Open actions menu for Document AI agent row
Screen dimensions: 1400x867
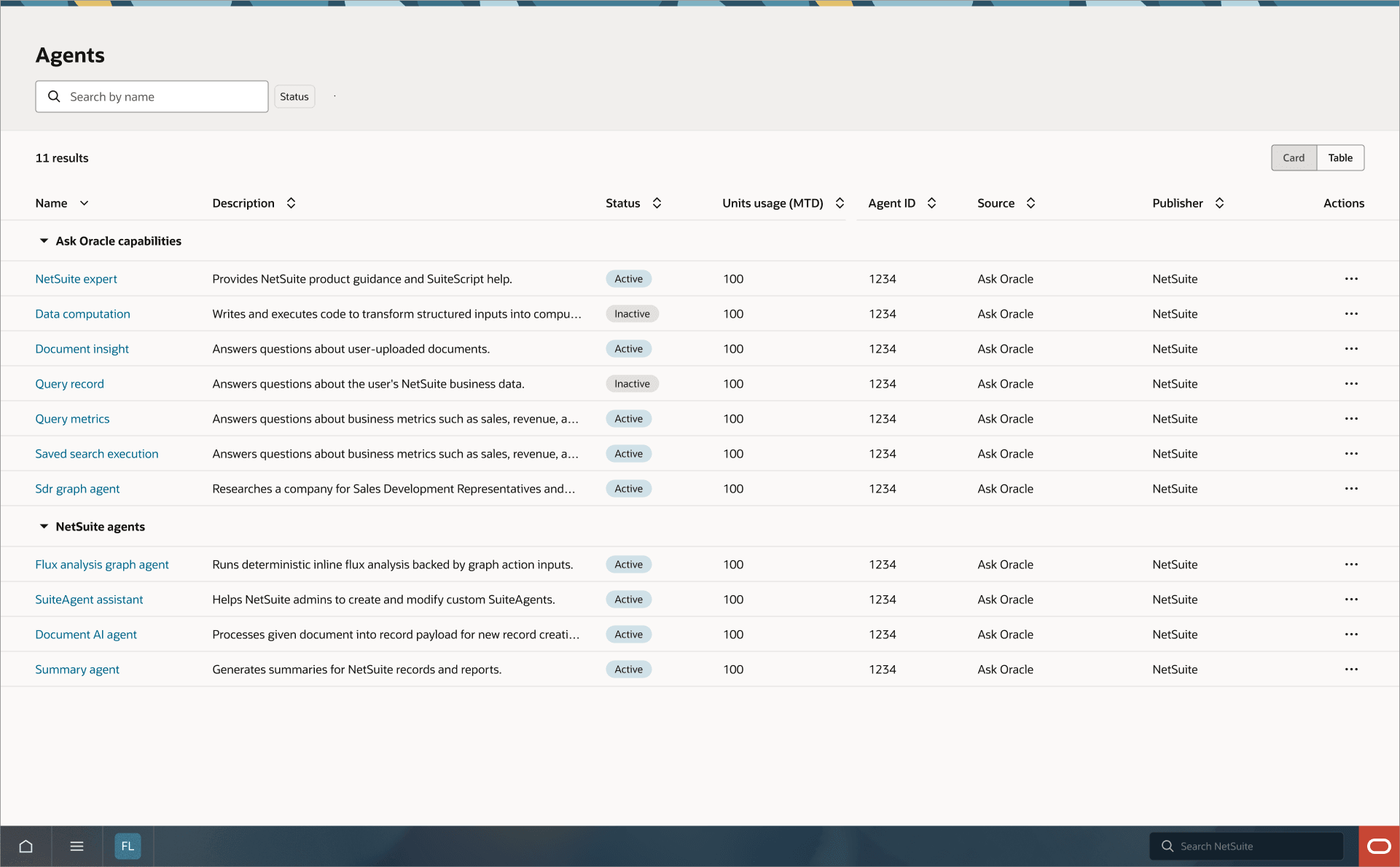(1351, 634)
